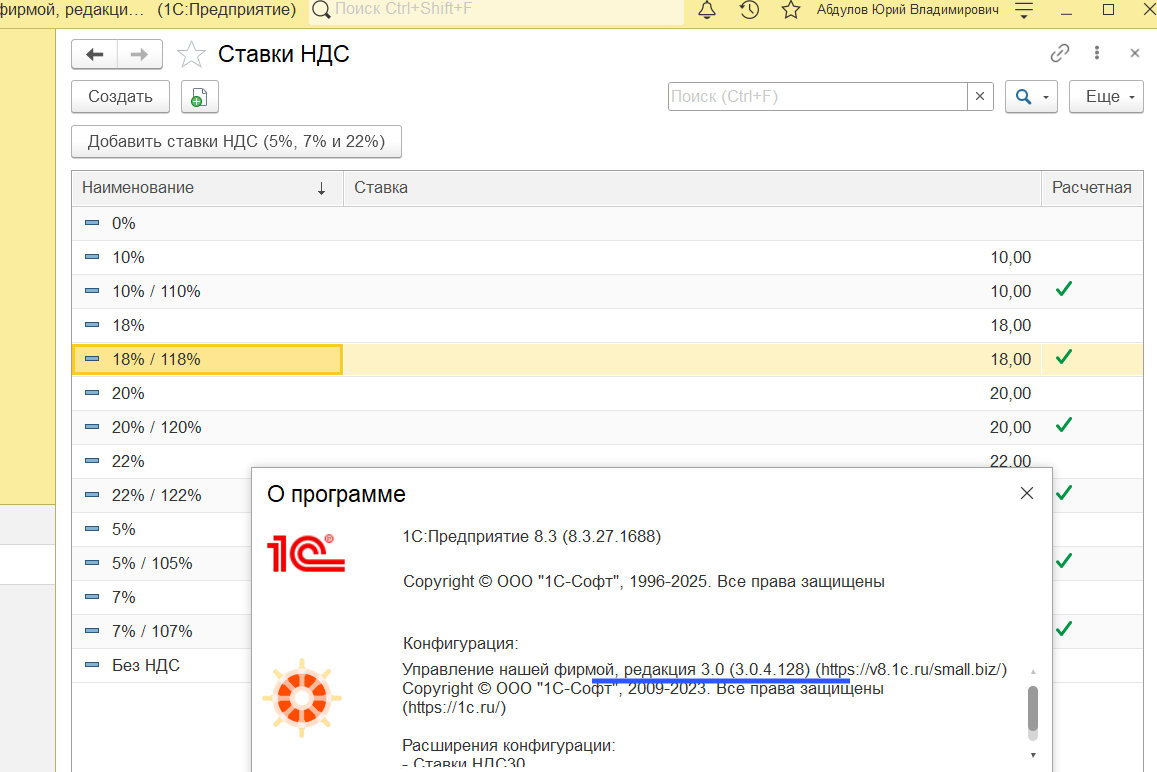Click icon of the 0% row
The width and height of the screenshot is (1157, 772).
pos(91,223)
